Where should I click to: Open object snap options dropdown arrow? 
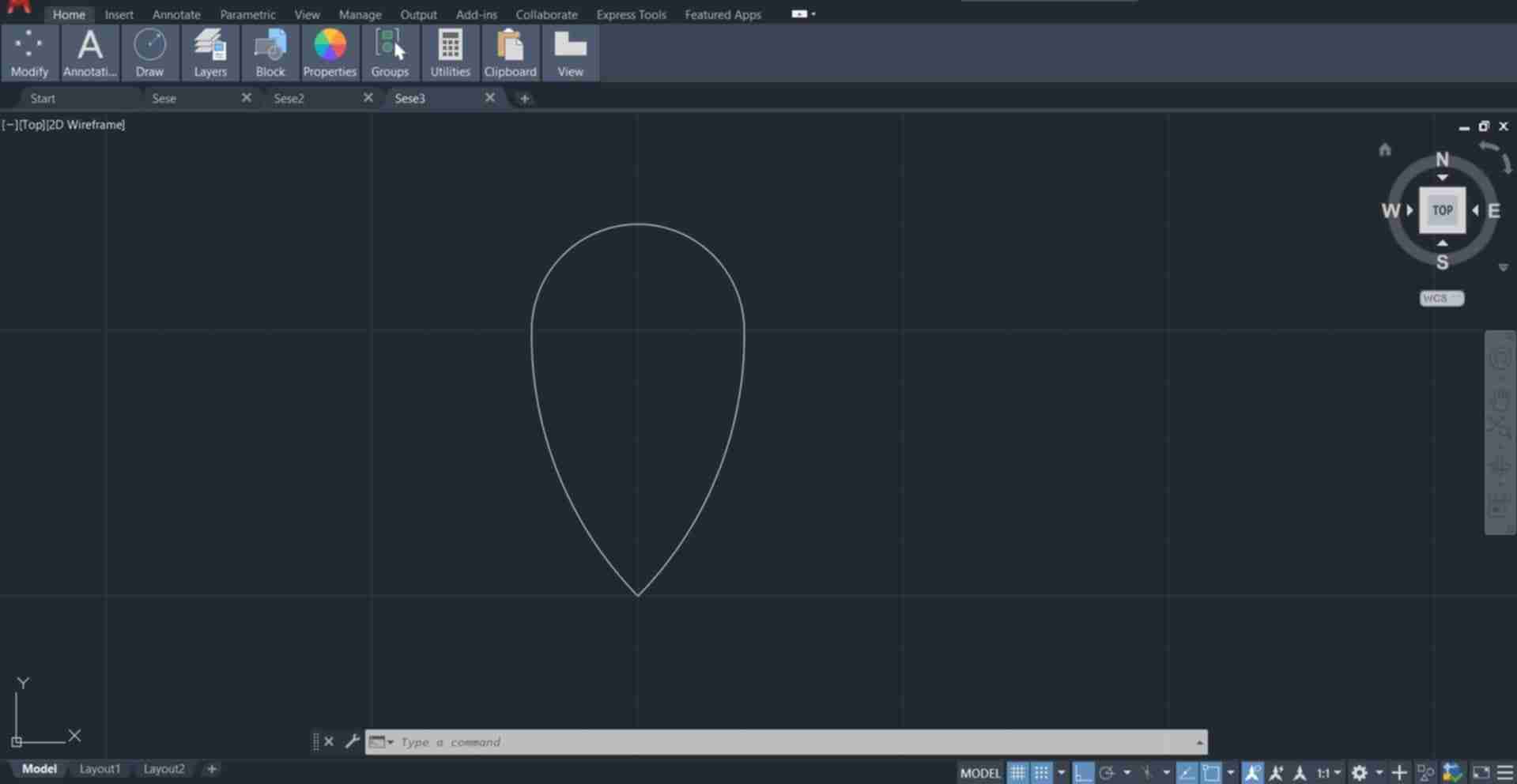click(1231, 773)
